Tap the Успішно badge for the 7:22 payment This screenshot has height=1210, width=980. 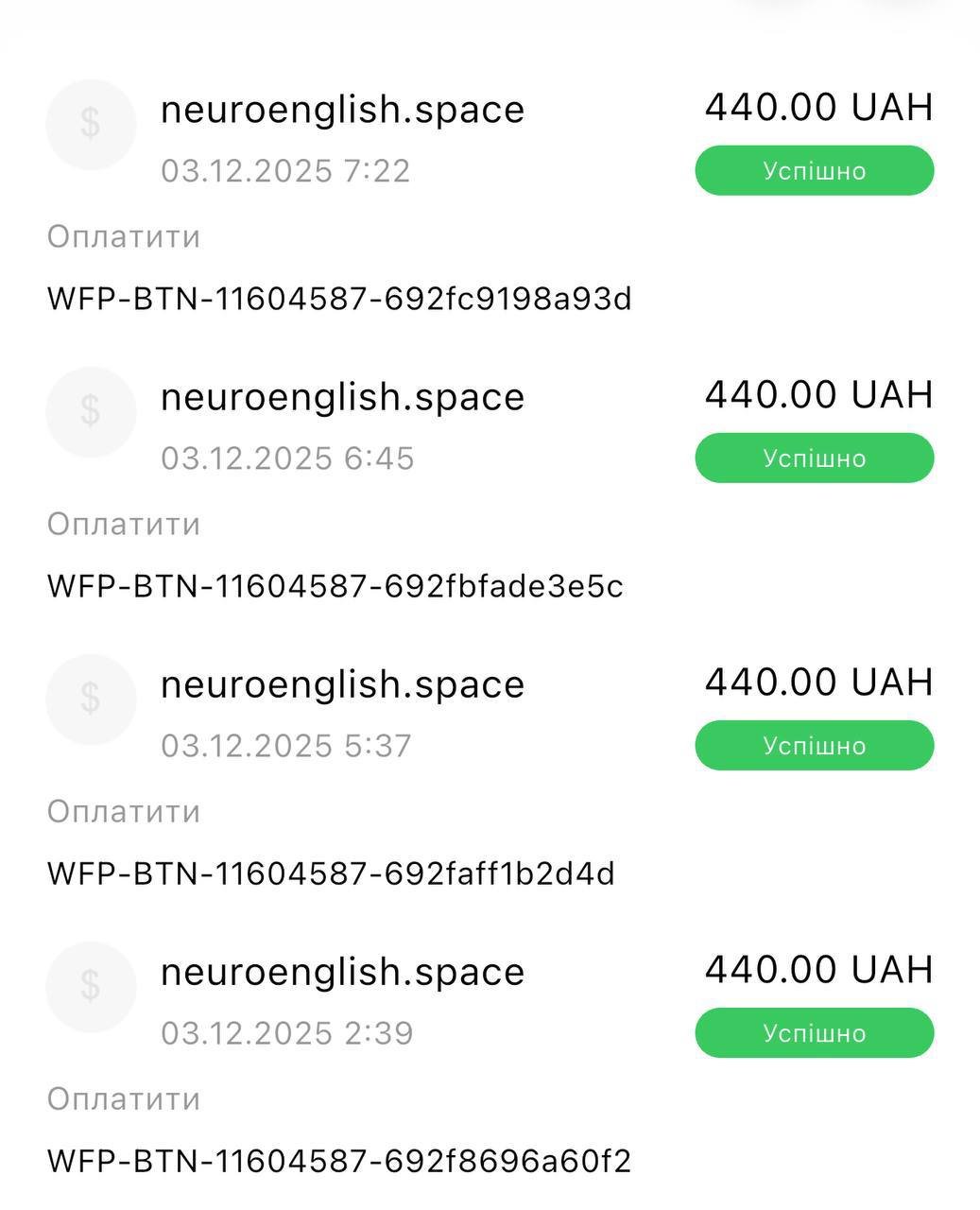pos(814,171)
